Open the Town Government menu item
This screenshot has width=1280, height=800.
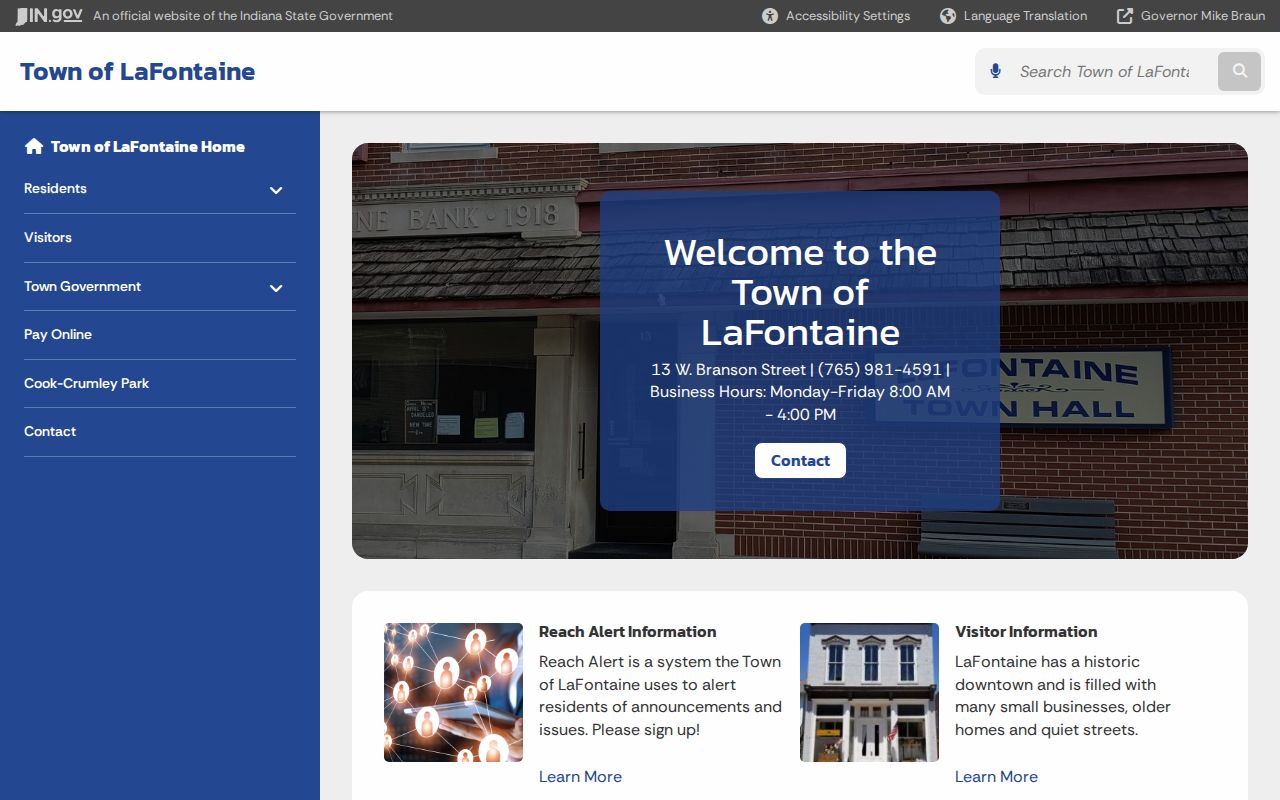tap(82, 286)
